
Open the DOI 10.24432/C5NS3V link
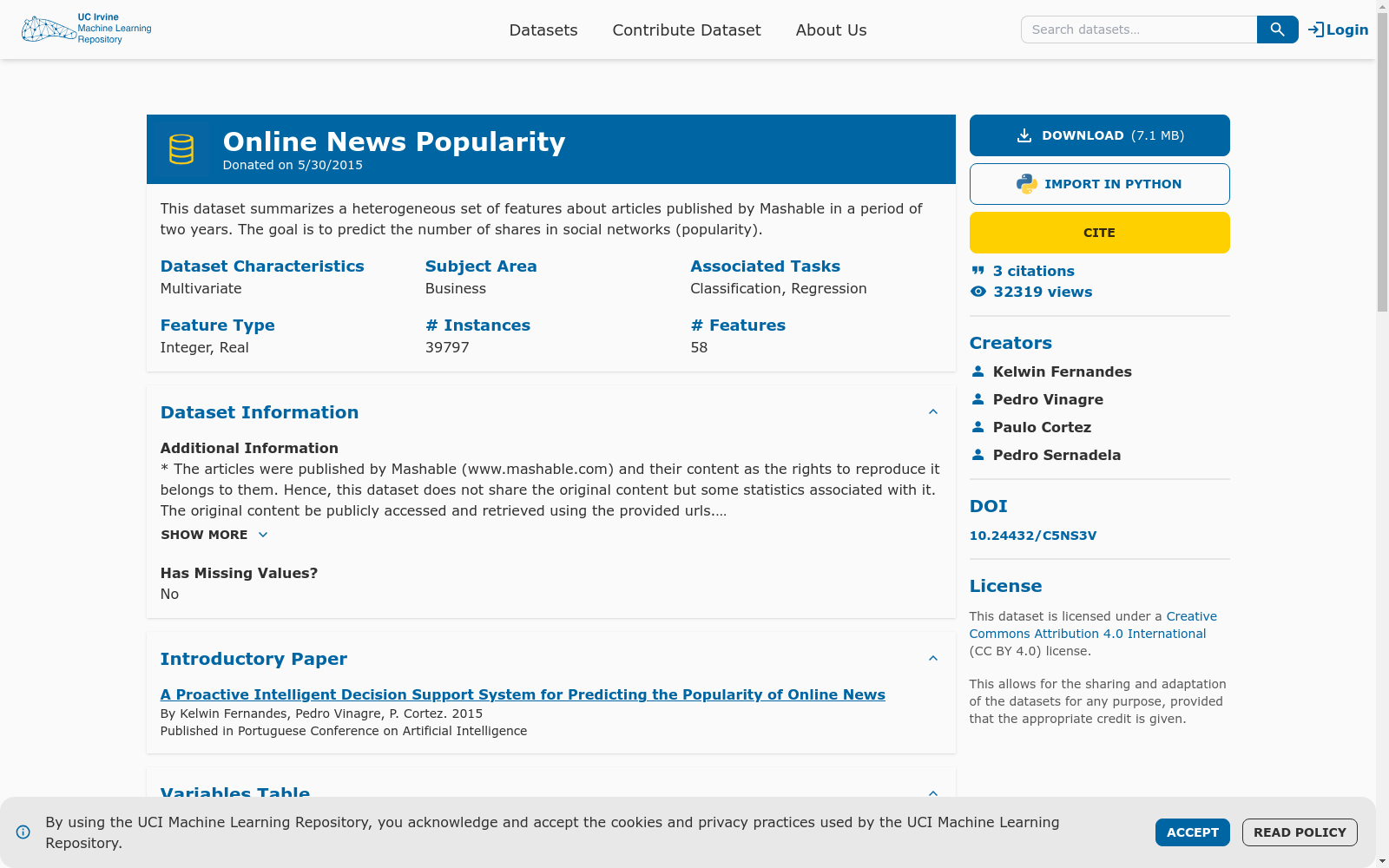click(1033, 536)
